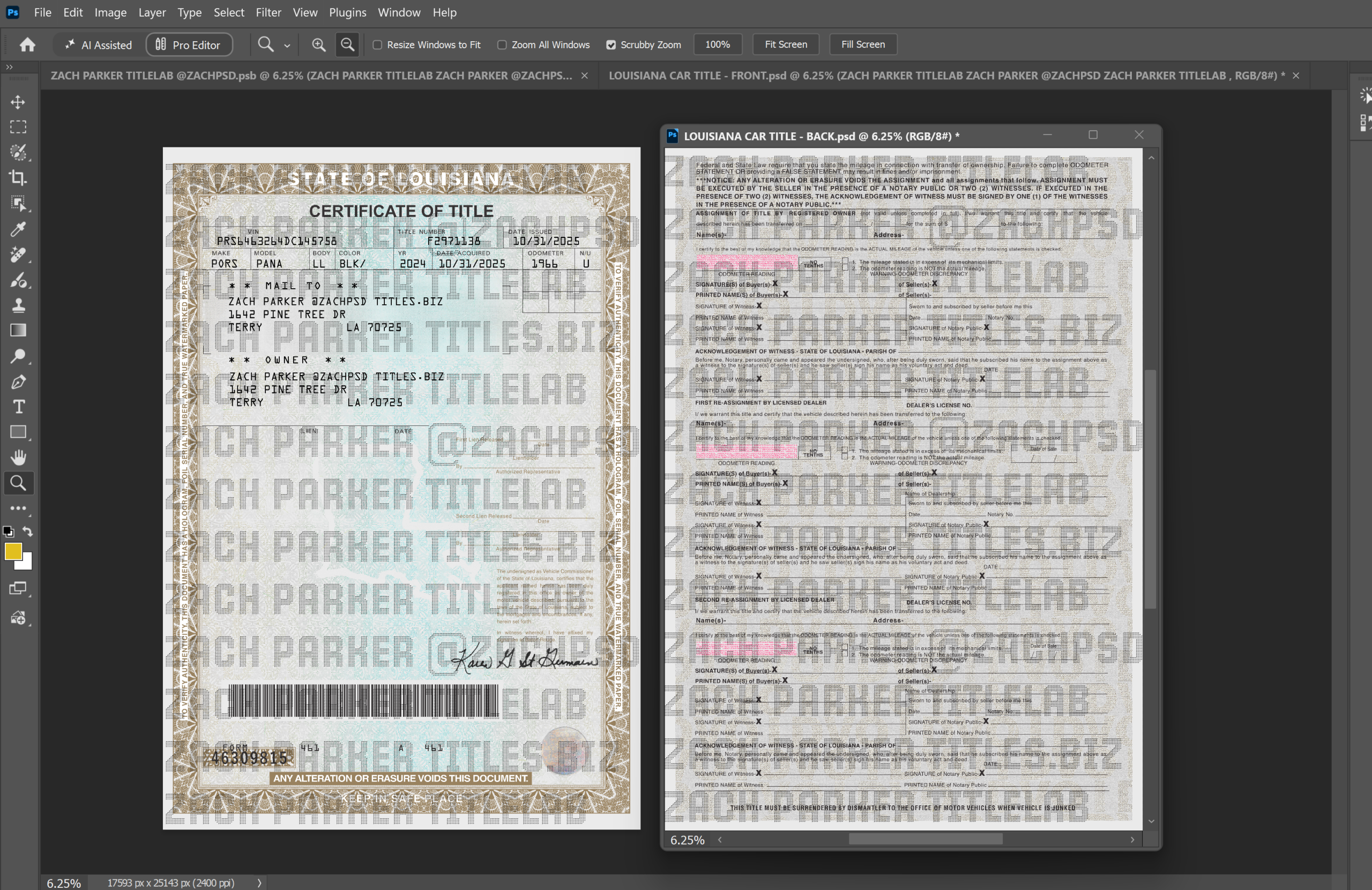Select the Brush tool

(18, 280)
